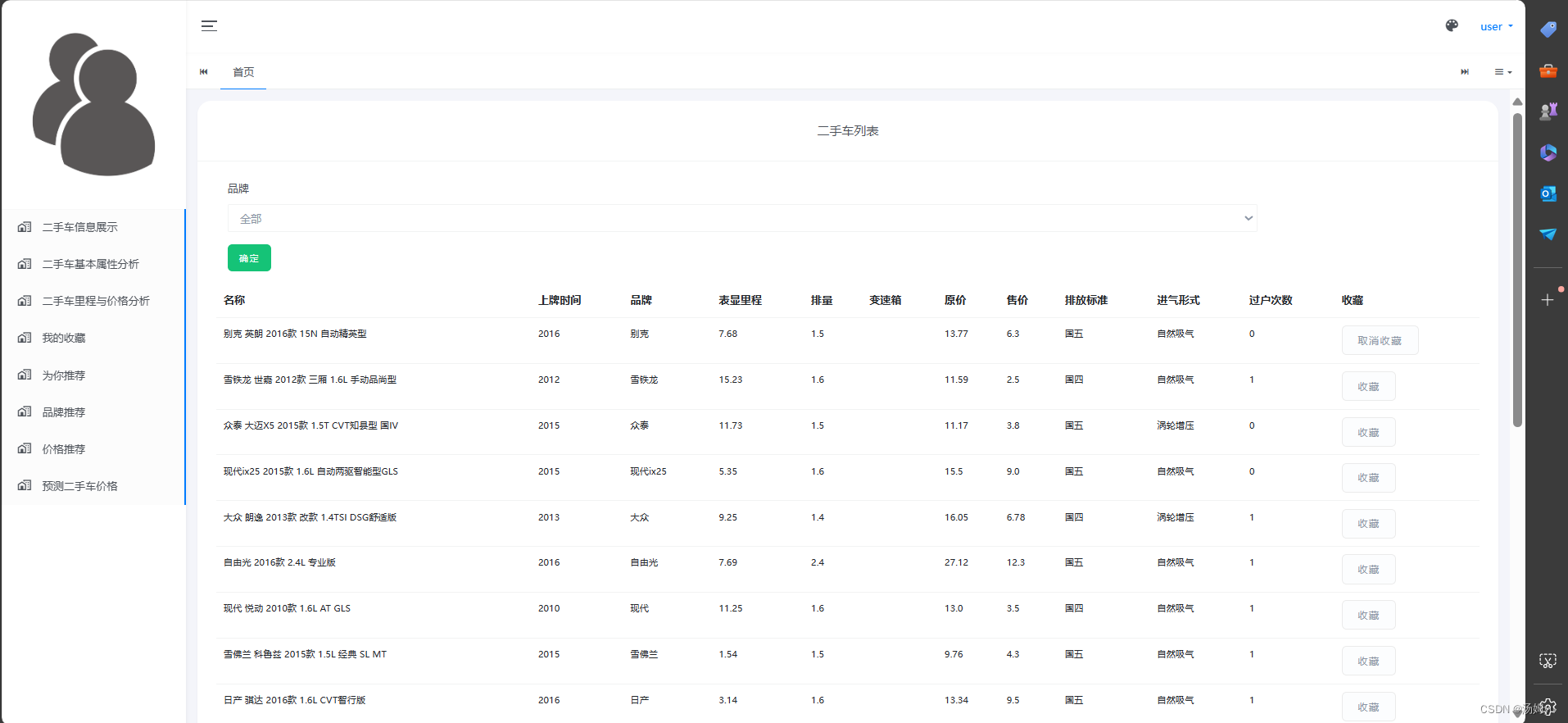Click the plus icon to add sidebar app
Viewport: 1568px width, 723px height.
(1548, 300)
